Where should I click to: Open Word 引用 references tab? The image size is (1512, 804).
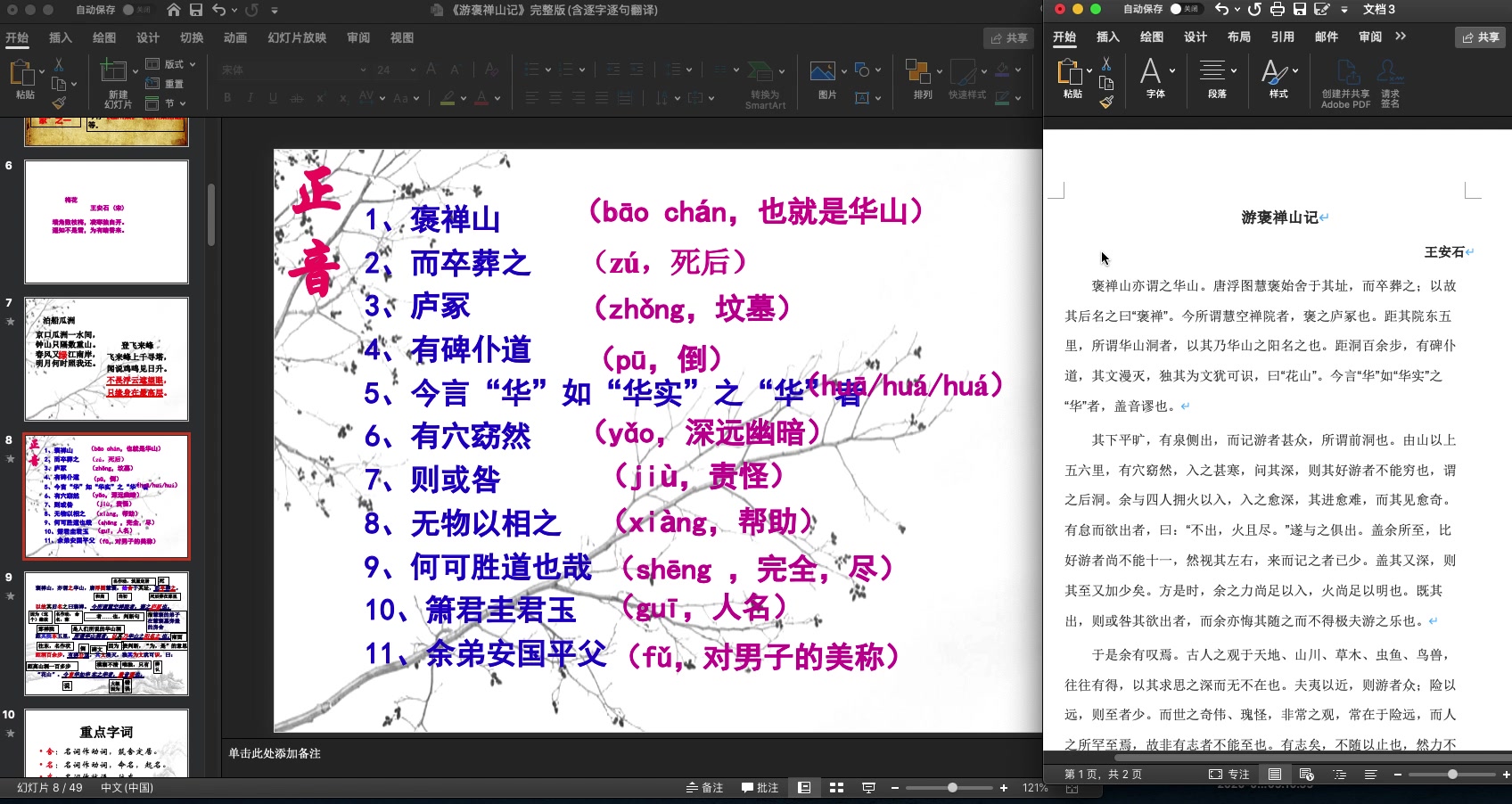[x=1283, y=37]
